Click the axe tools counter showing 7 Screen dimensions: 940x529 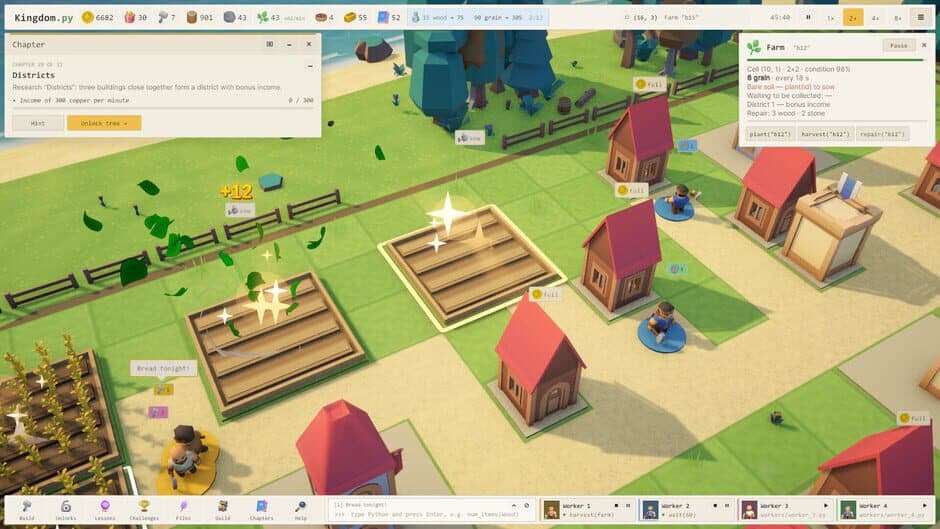click(166, 17)
